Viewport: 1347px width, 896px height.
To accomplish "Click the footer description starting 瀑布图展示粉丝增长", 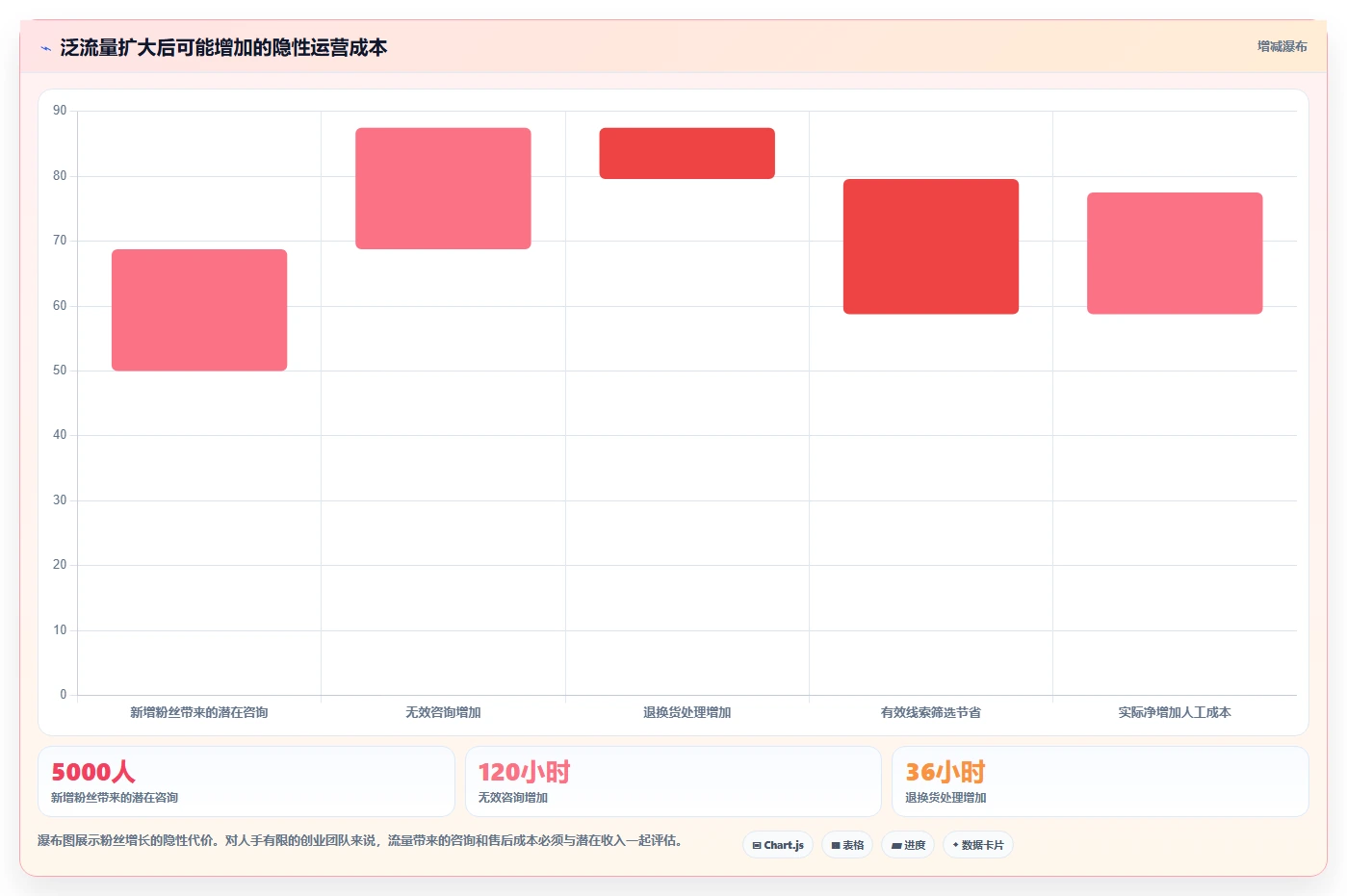I will 360,840.
